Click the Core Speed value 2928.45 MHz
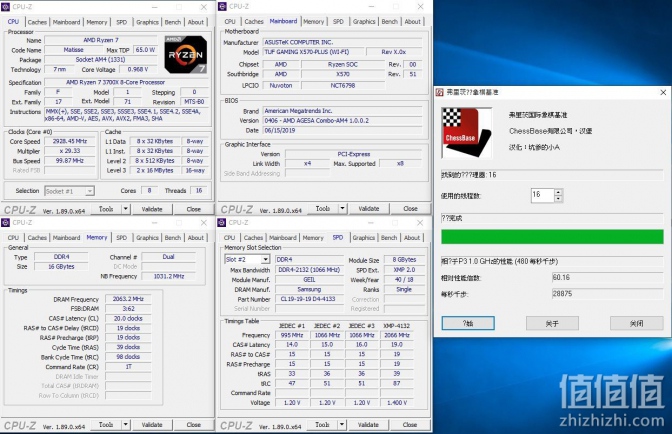This screenshot has width=672, height=434. (70, 141)
